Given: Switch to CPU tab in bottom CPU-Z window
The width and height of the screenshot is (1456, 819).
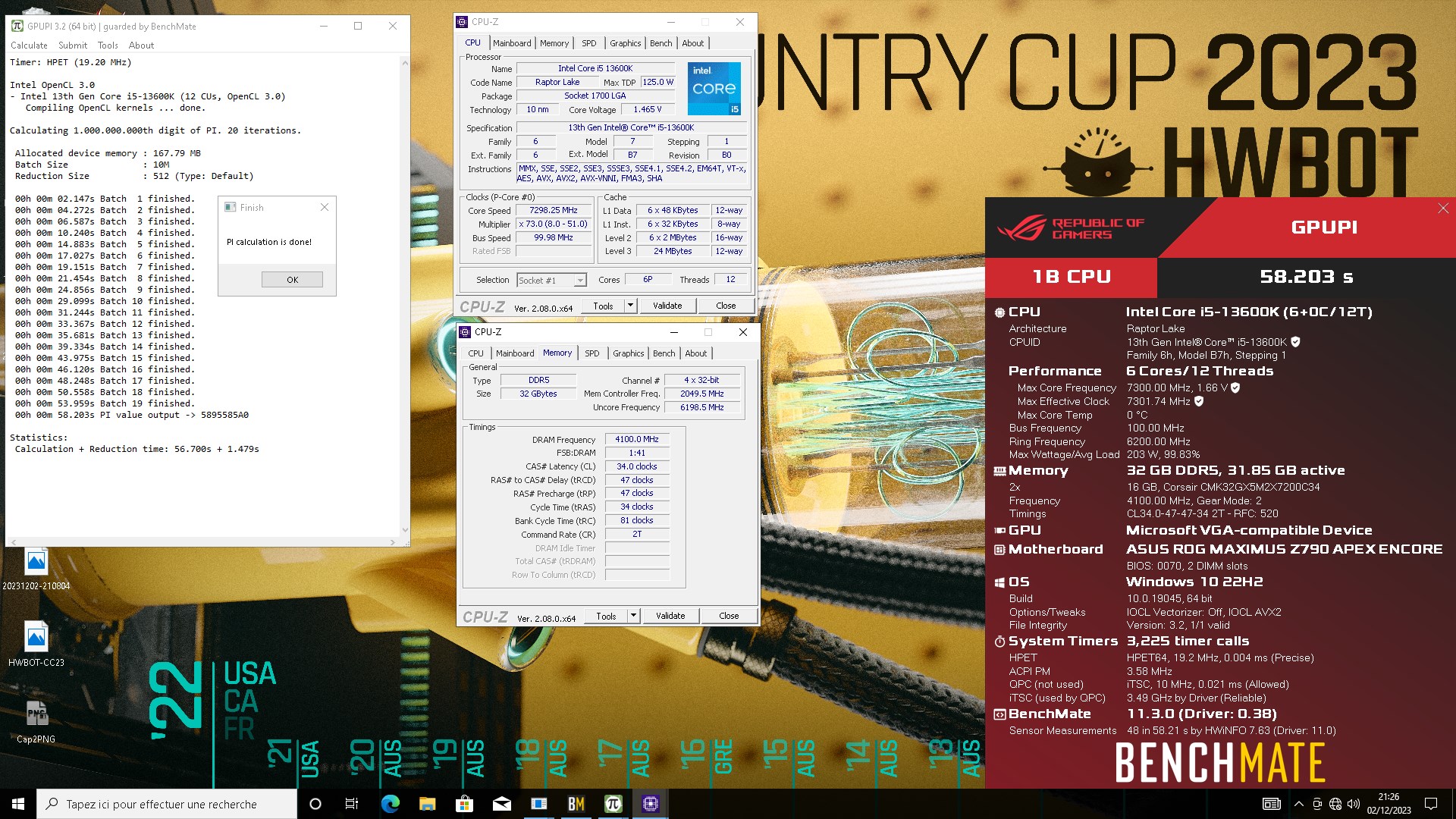Looking at the screenshot, I should pyautogui.click(x=475, y=353).
